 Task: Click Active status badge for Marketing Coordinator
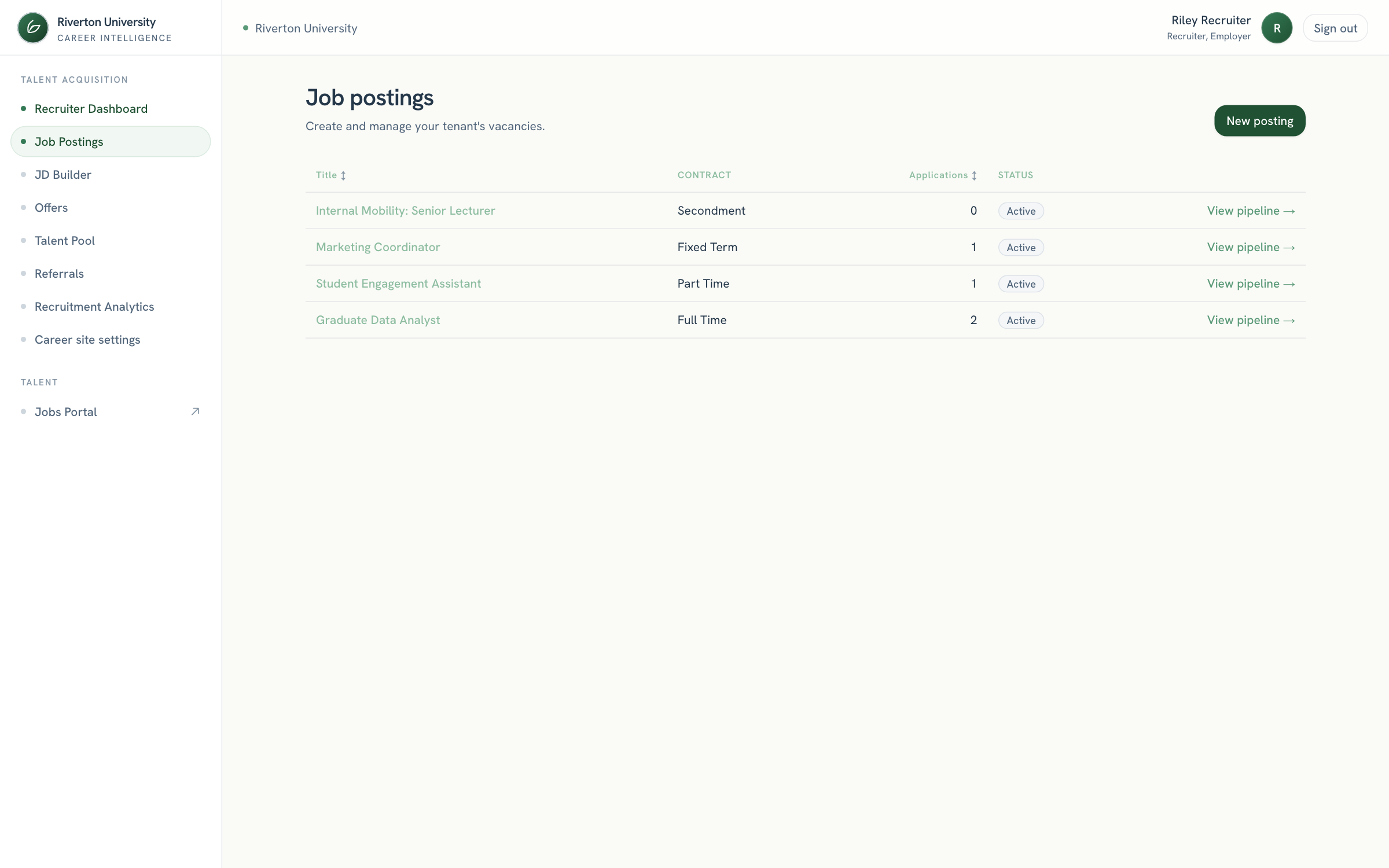(1021, 248)
